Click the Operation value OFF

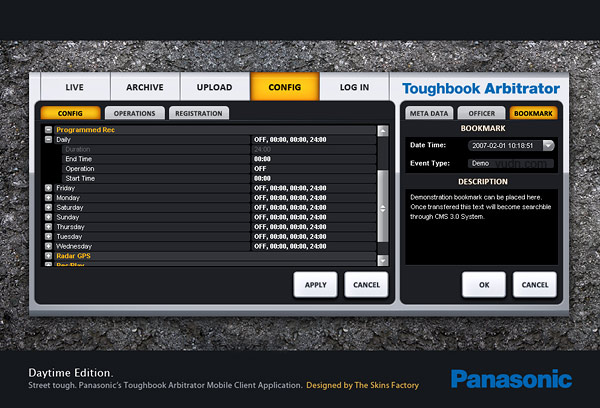(260, 169)
